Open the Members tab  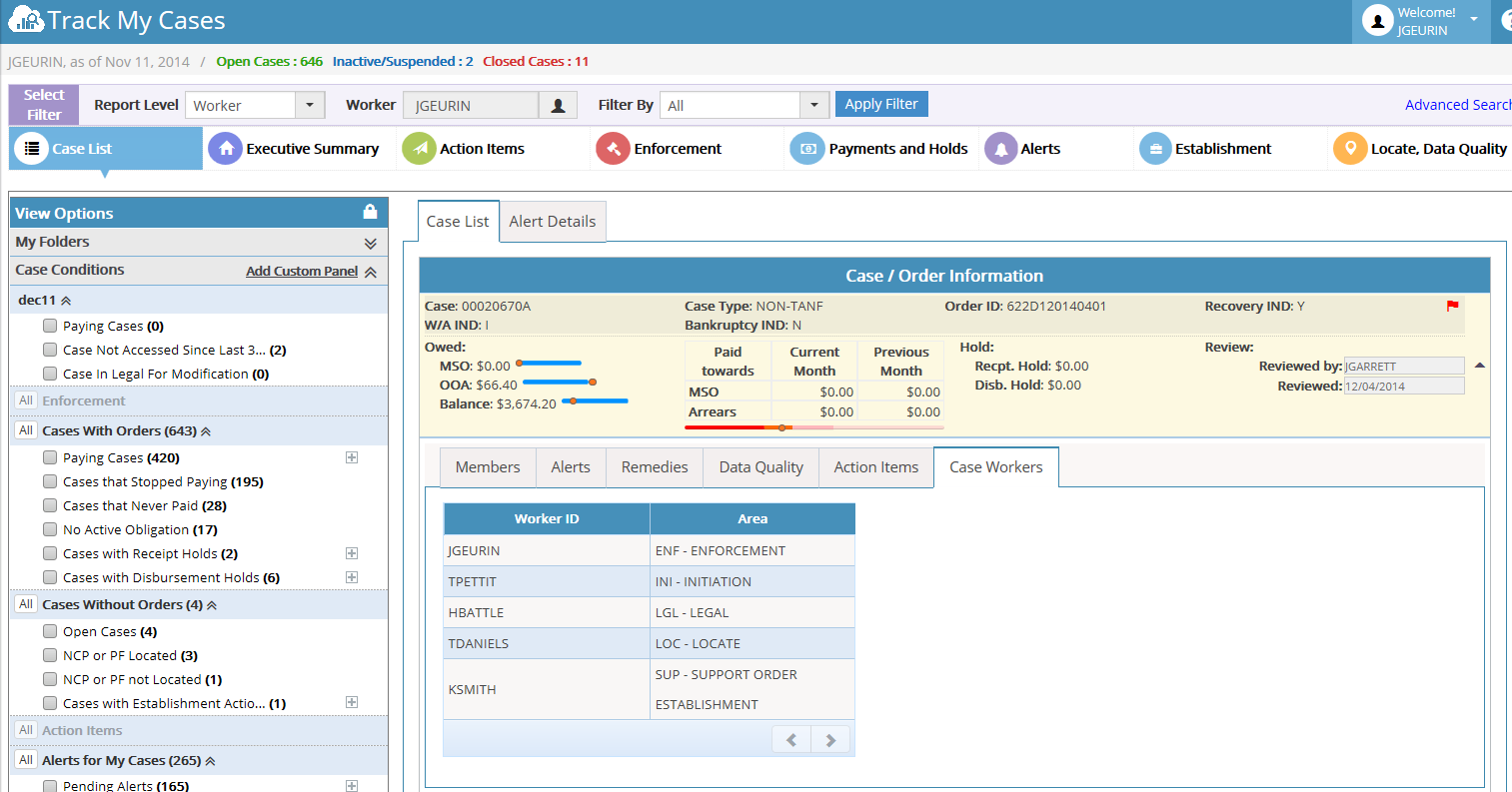(x=488, y=466)
